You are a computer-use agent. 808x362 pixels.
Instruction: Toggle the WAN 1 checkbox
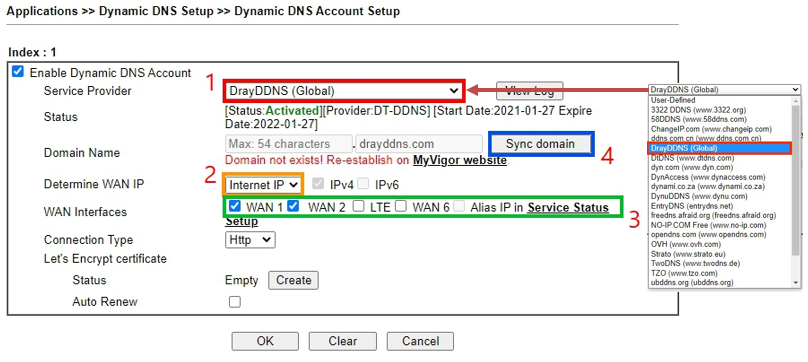[234, 206]
